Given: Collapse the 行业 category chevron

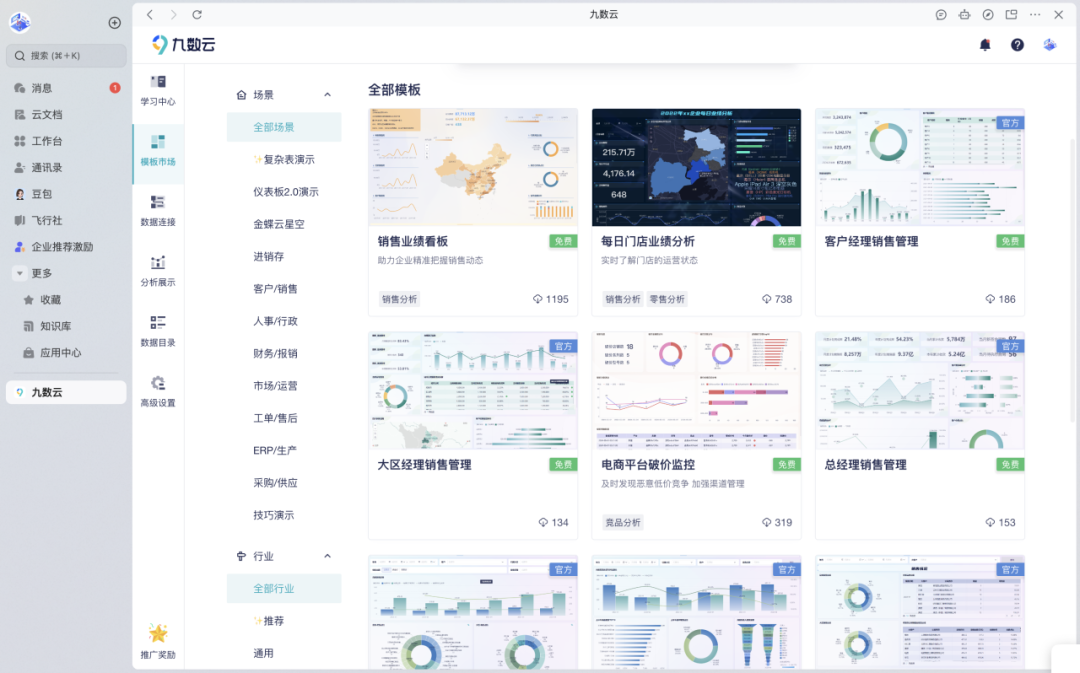Looking at the screenshot, I should click(x=327, y=557).
